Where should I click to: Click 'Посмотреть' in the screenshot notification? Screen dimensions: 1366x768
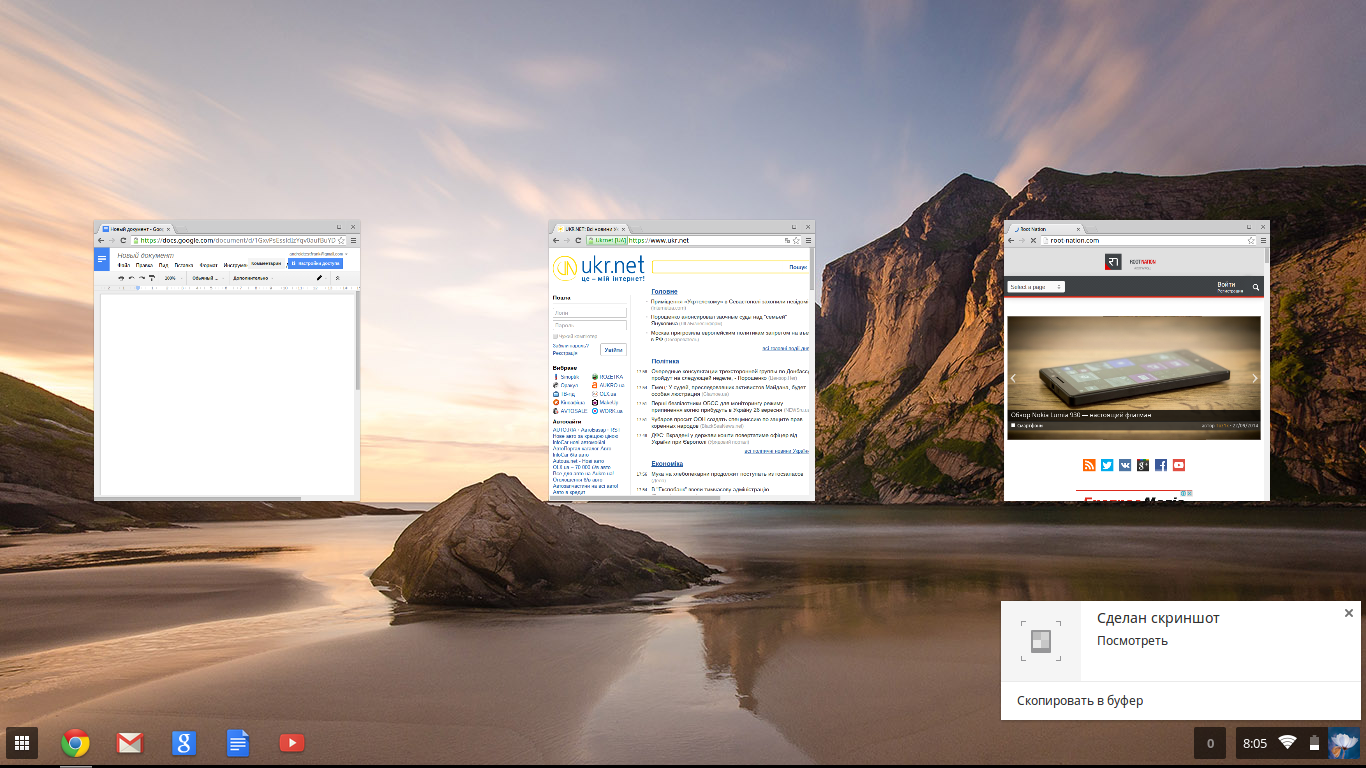[1132, 641]
